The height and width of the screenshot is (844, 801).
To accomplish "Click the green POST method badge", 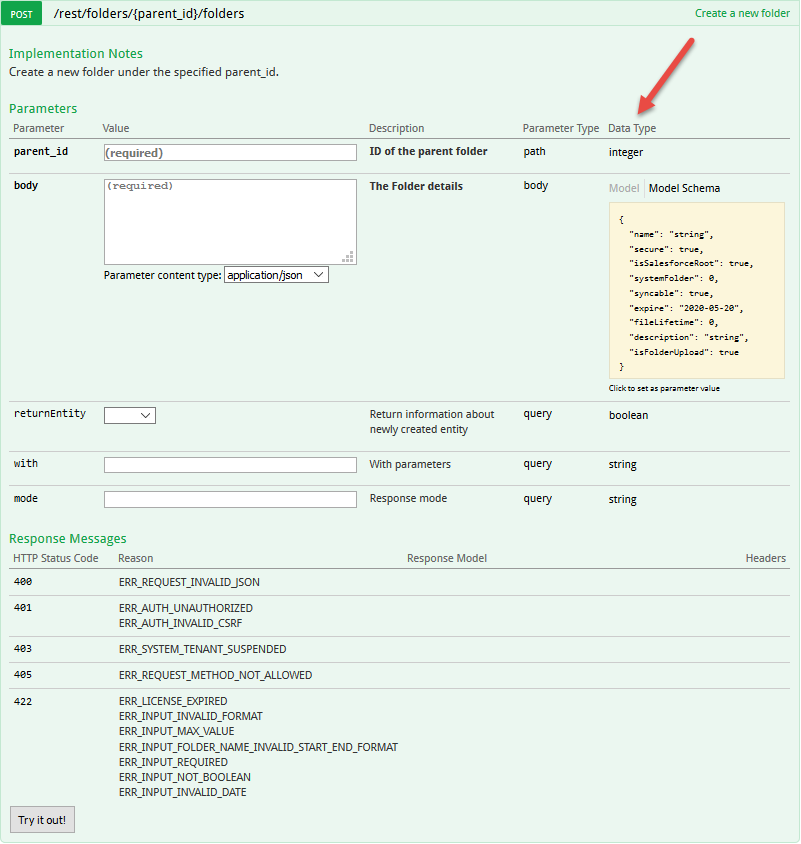I will [x=21, y=14].
